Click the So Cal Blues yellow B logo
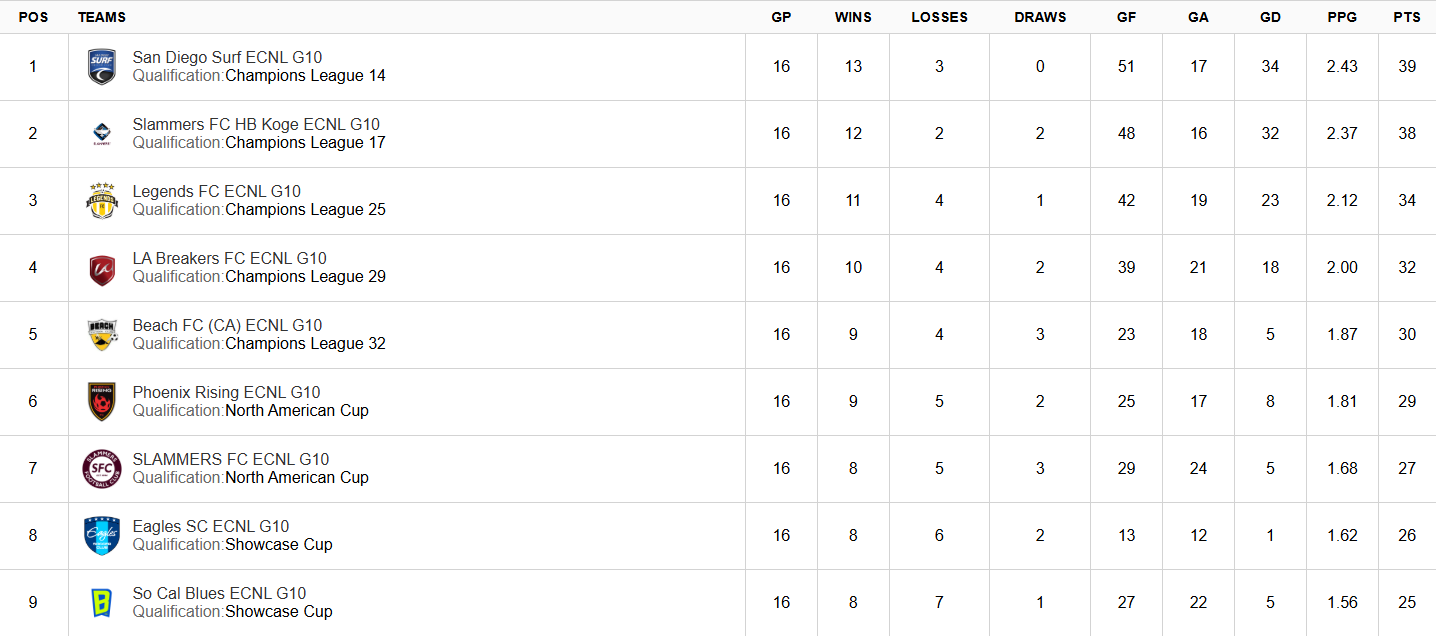This screenshot has height=636, width=1436. pos(102,603)
